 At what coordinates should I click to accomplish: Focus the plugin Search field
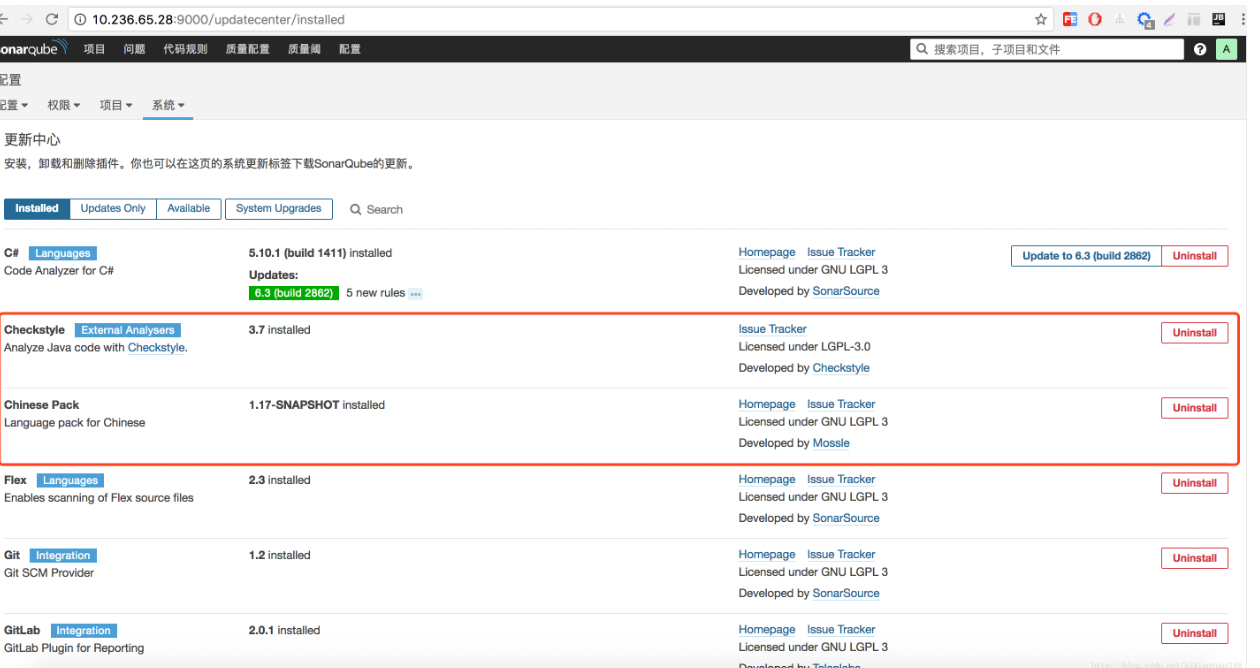pyautogui.click(x=385, y=210)
